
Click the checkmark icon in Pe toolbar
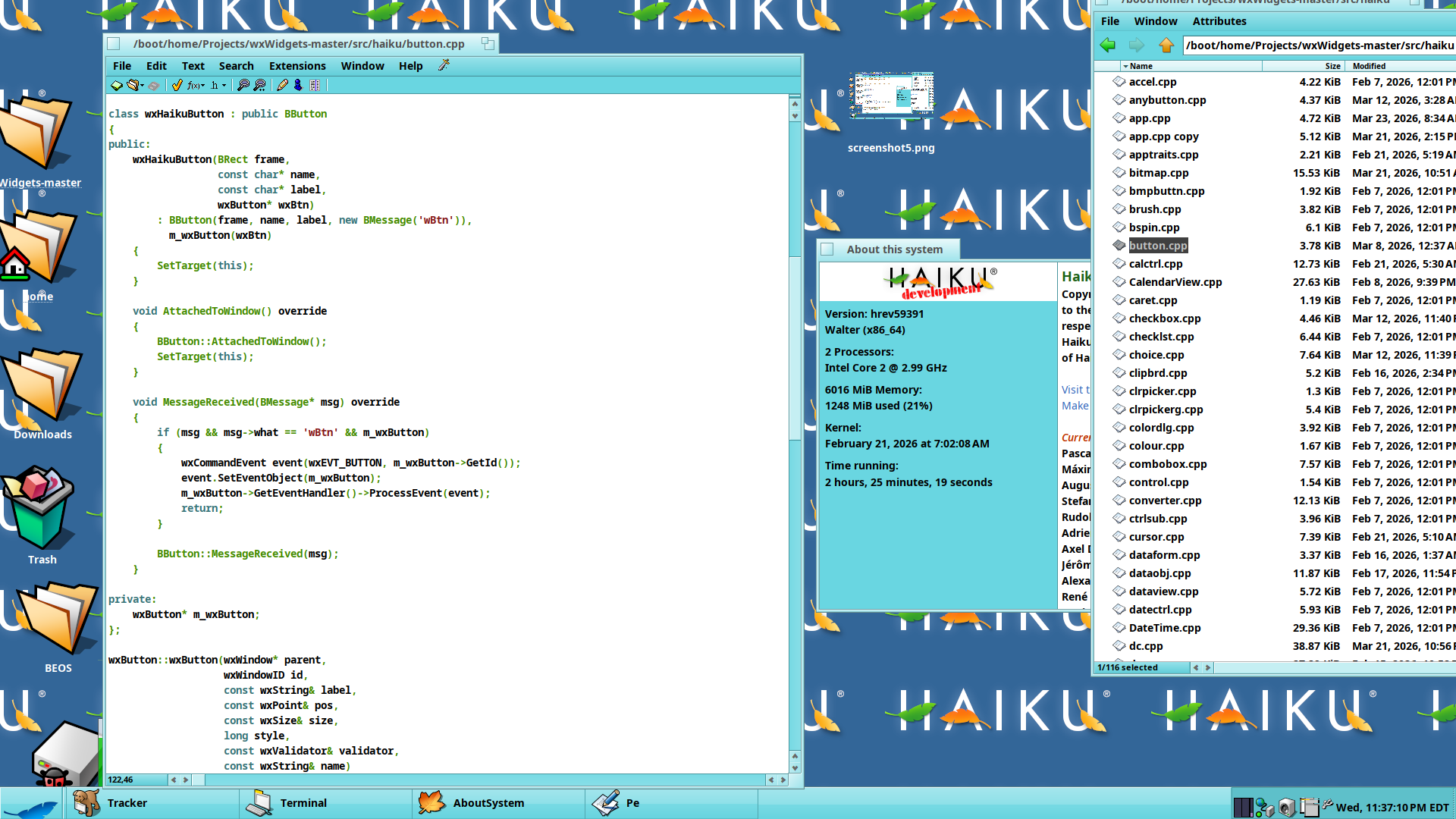pyautogui.click(x=177, y=86)
